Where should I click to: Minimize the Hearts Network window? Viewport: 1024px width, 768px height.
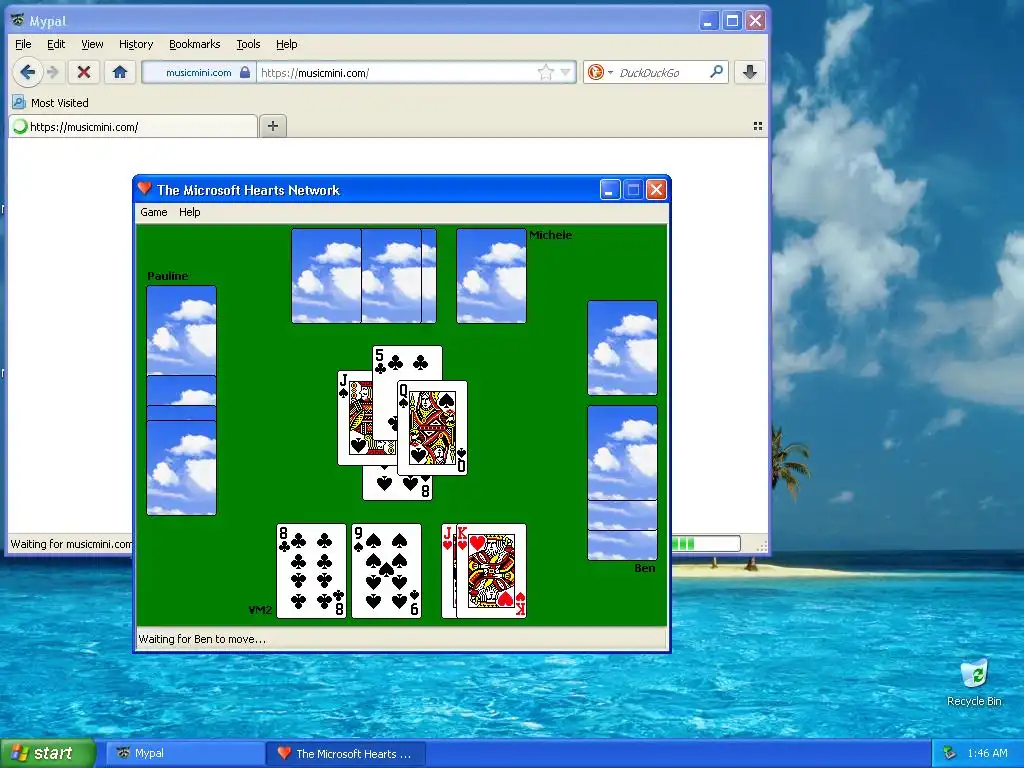tap(609, 190)
